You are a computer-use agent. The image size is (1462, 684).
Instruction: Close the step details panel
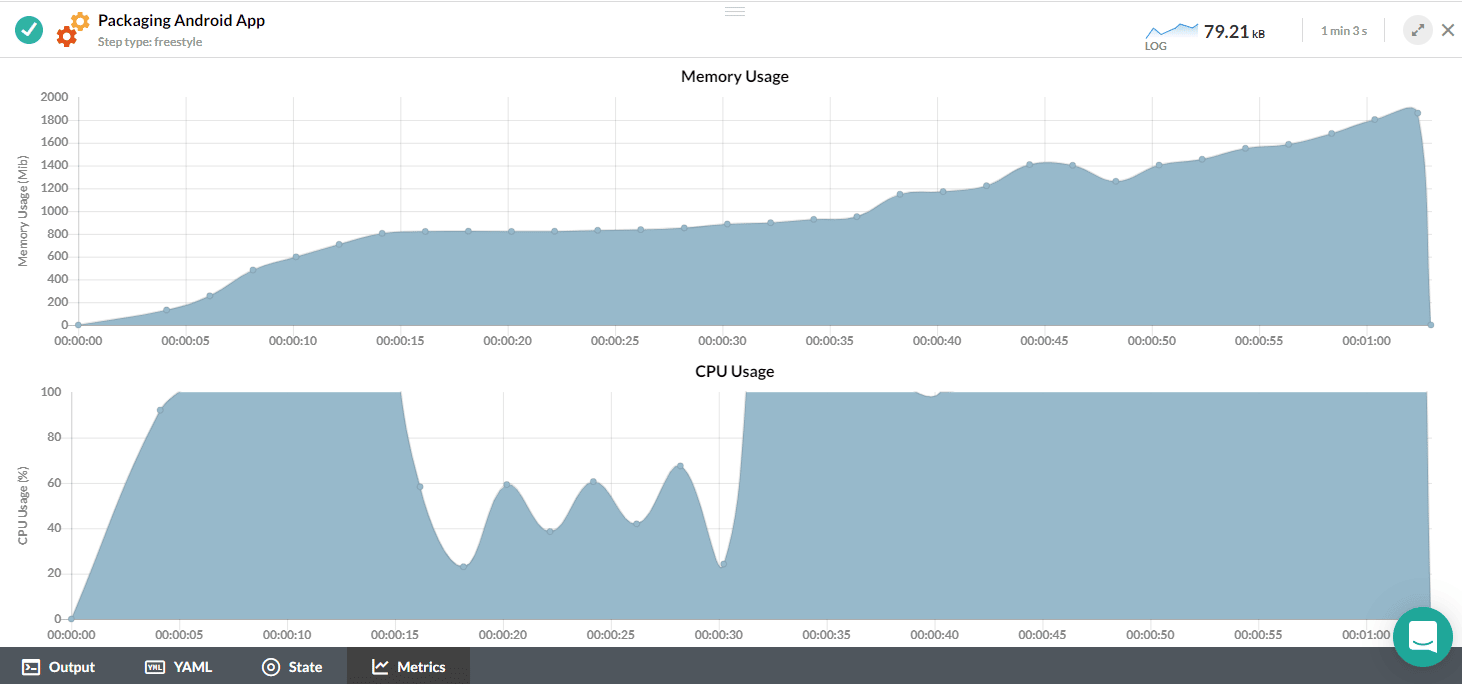pos(1447,30)
